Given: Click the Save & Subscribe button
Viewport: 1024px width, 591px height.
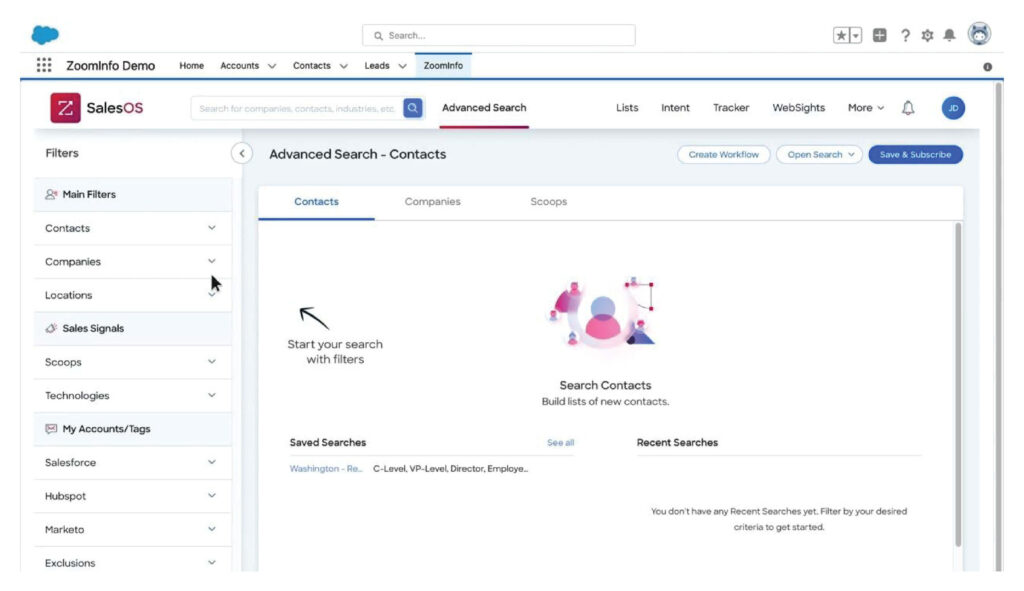Looking at the screenshot, I should (x=915, y=155).
